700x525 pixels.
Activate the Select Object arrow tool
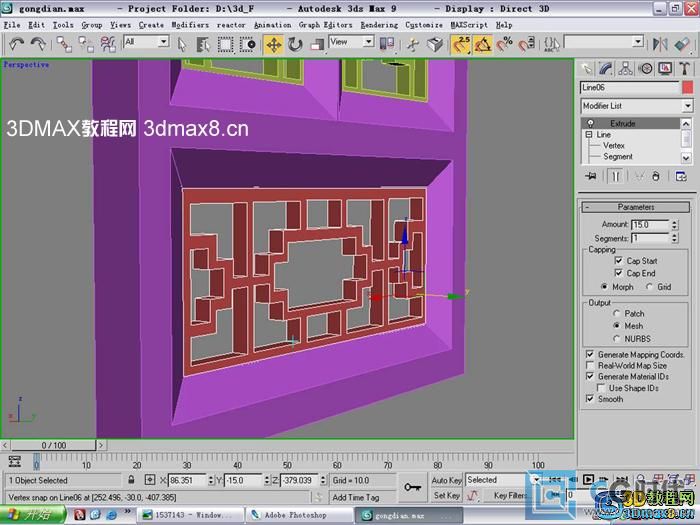[182, 44]
